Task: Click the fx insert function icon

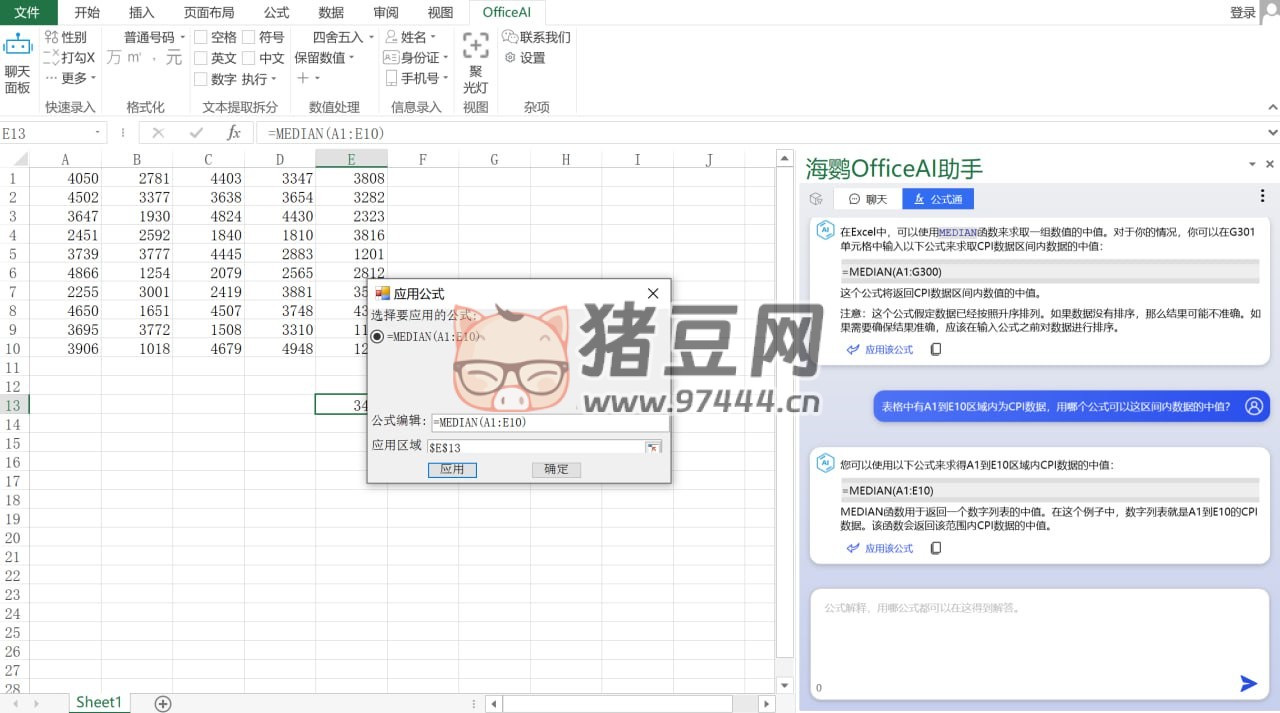Action: click(x=233, y=133)
